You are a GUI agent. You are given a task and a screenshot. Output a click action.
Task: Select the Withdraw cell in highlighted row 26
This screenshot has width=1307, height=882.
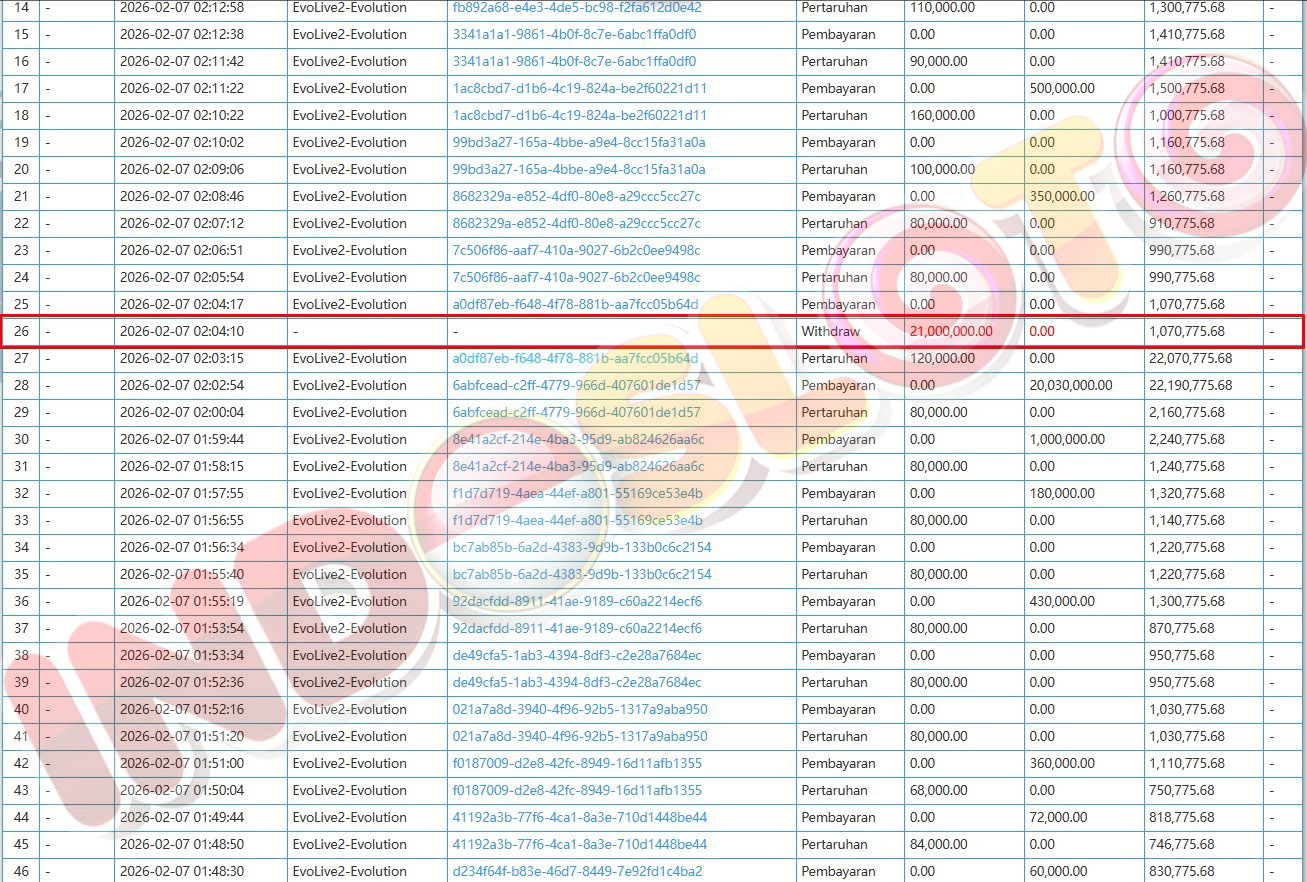pyautogui.click(x=830, y=331)
